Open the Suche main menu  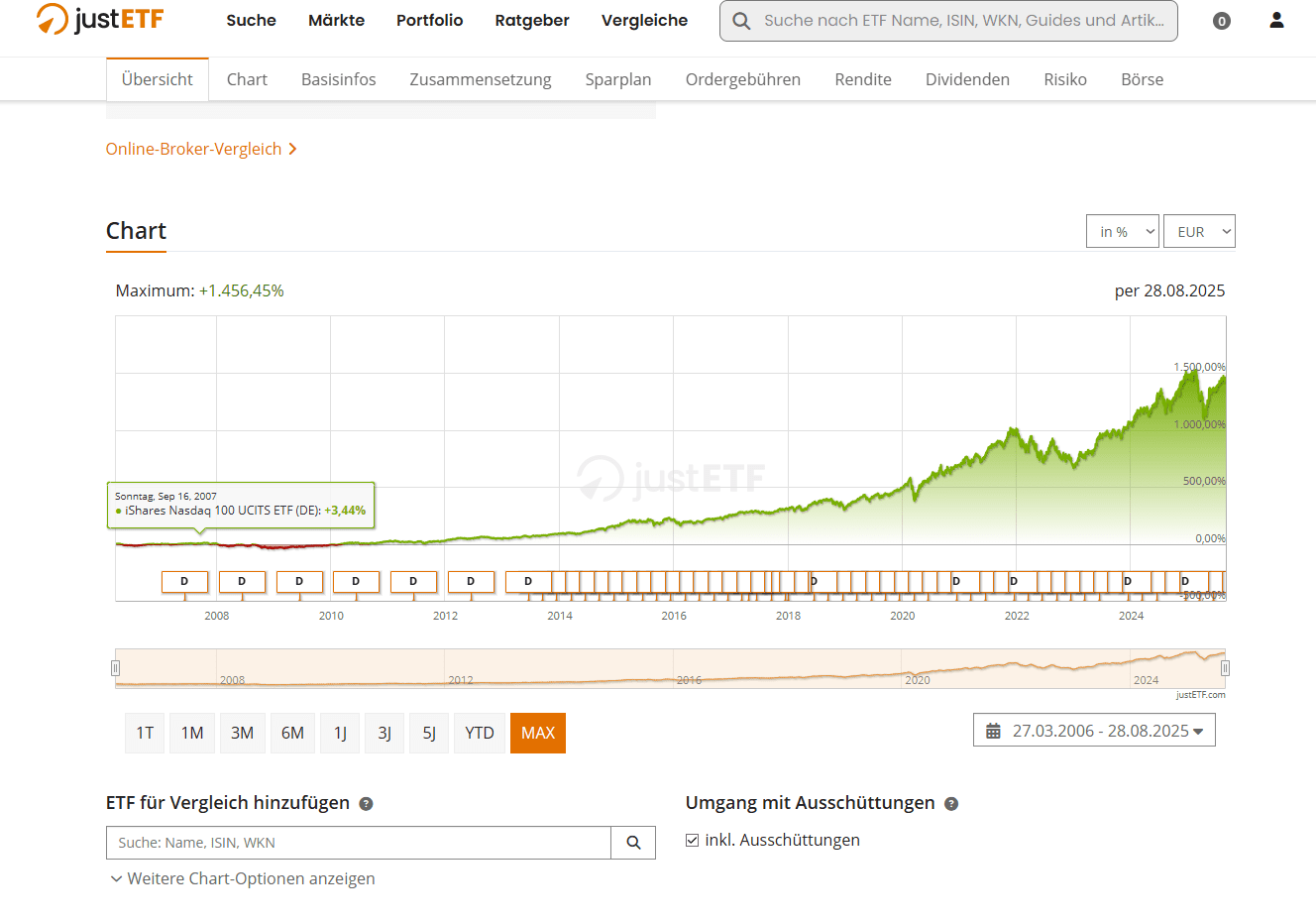point(251,20)
